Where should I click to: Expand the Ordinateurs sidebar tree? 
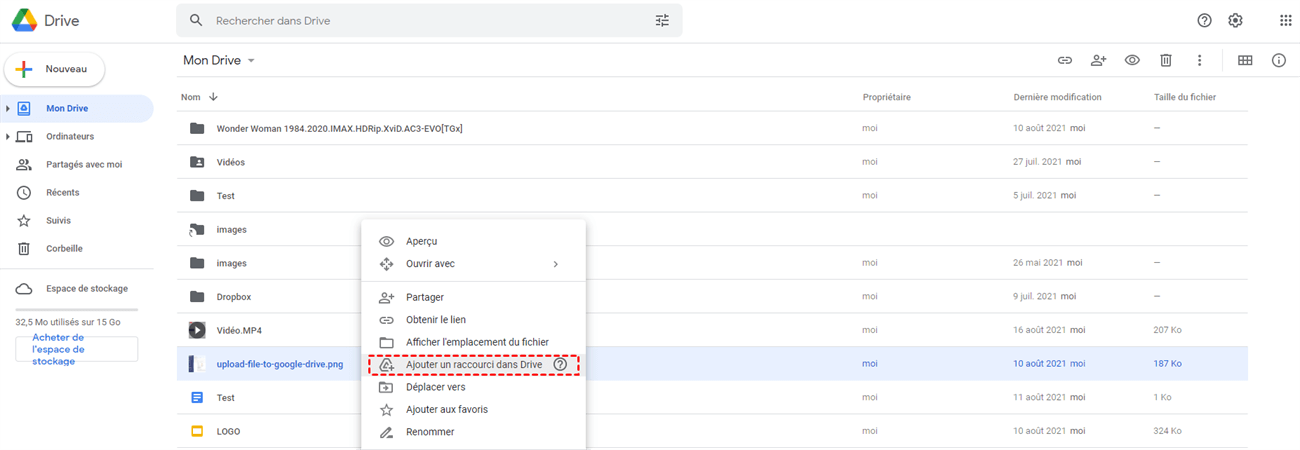click(8, 136)
